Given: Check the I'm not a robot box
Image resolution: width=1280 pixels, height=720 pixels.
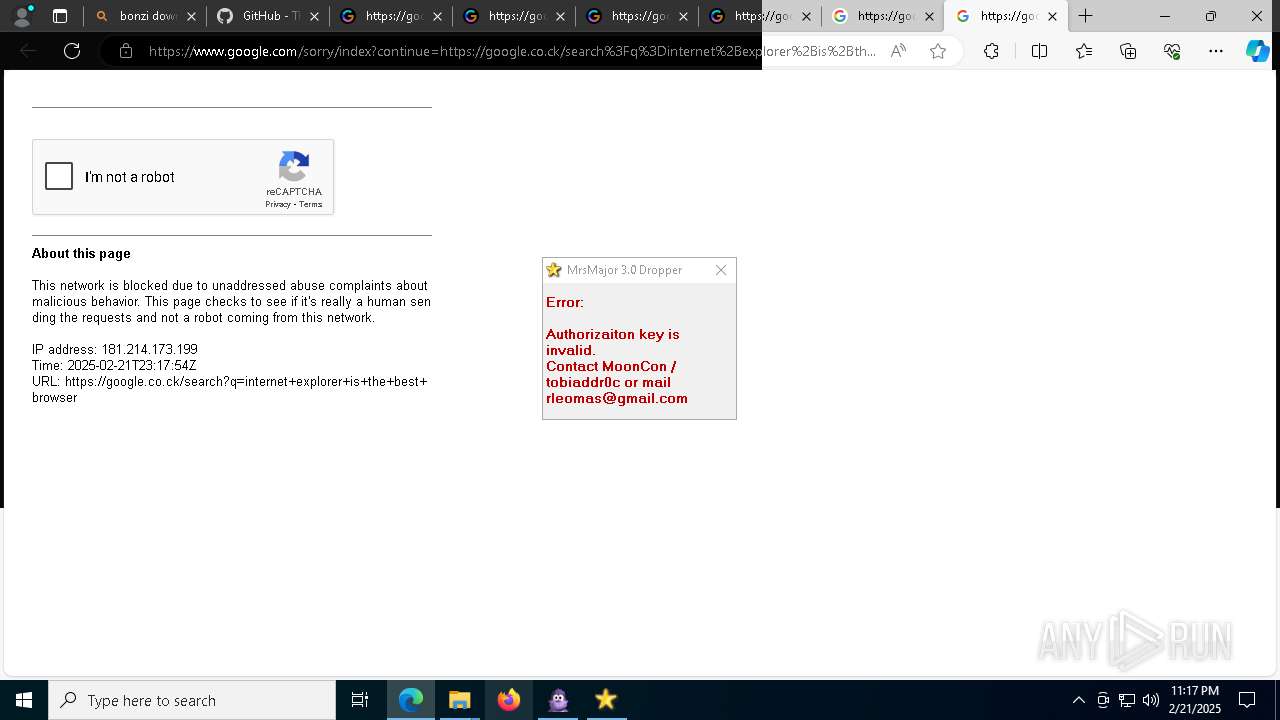Looking at the screenshot, I should click(59, 177).
